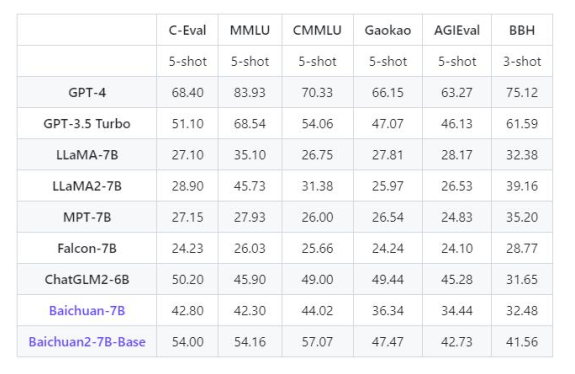Image resolution: width=575 pixels, height=374 pixels.
Task: Click the Falcon-7B row label
Action: [87, 248]
